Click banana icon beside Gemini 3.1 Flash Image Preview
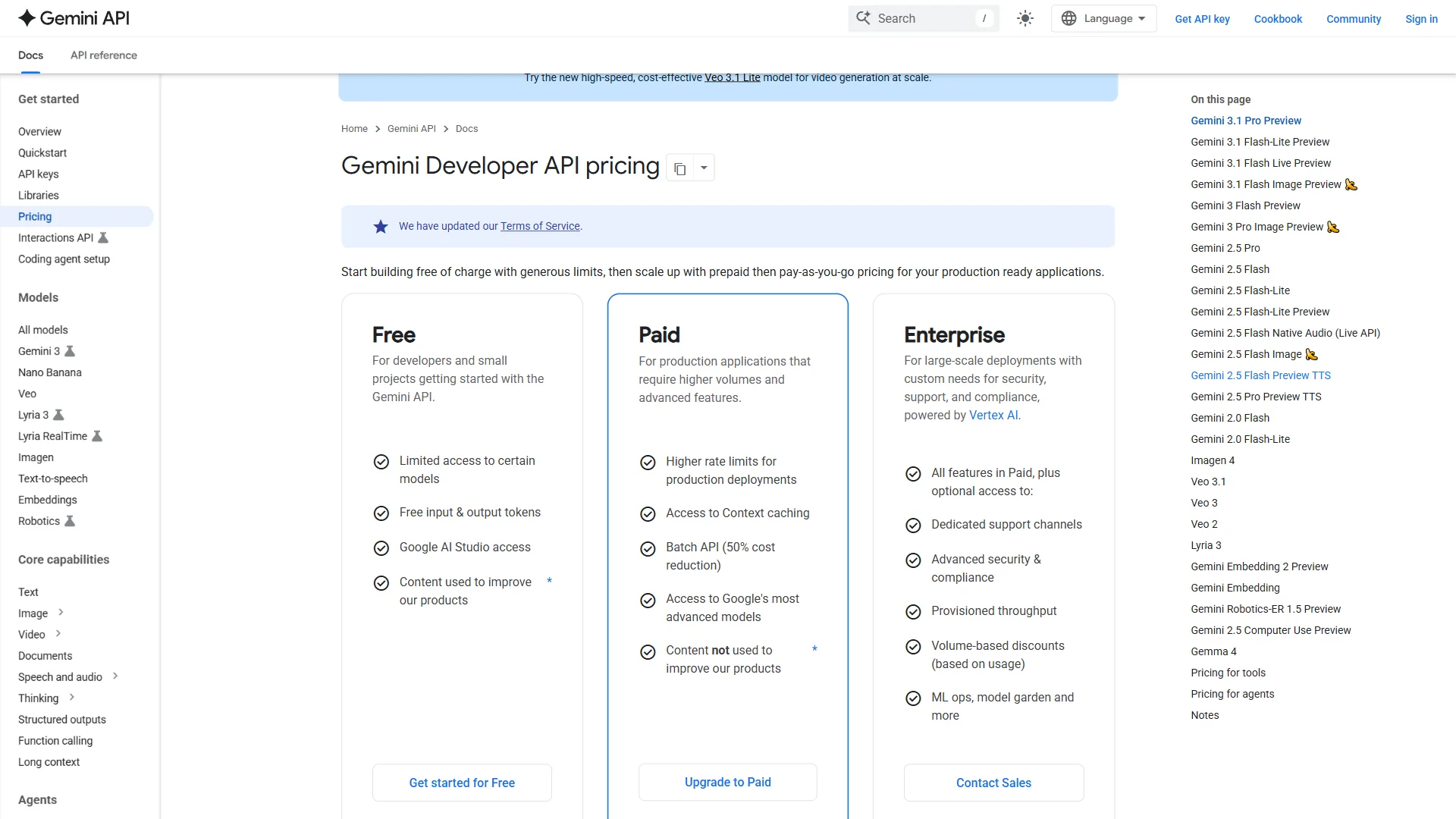Screen dimensions: 1456x819 click(x=1351, y=184)
